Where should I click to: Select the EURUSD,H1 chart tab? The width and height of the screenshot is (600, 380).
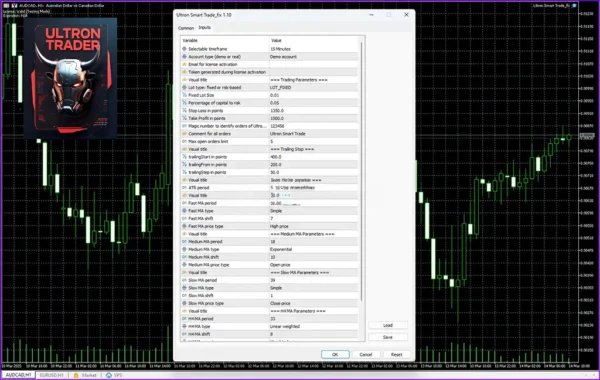pyautogui.click(x=52, y=375)
